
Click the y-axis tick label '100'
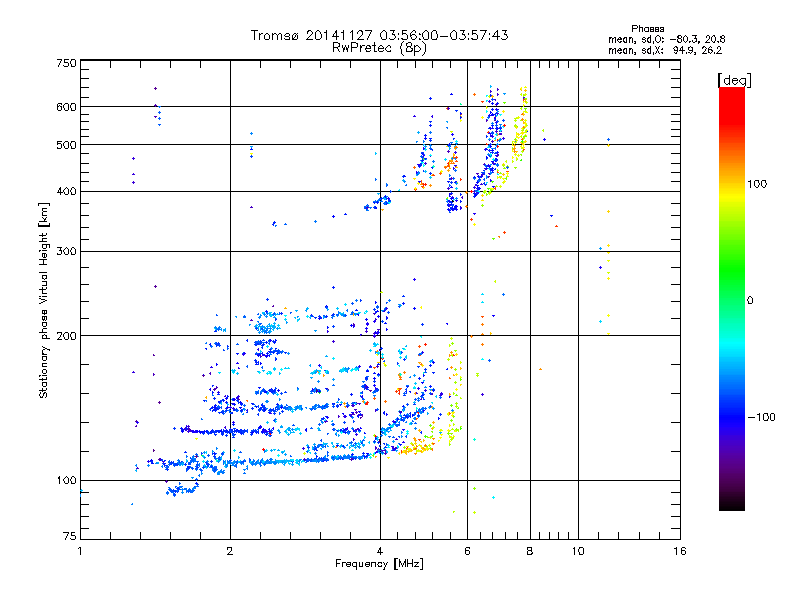click(x=66, y=481)
